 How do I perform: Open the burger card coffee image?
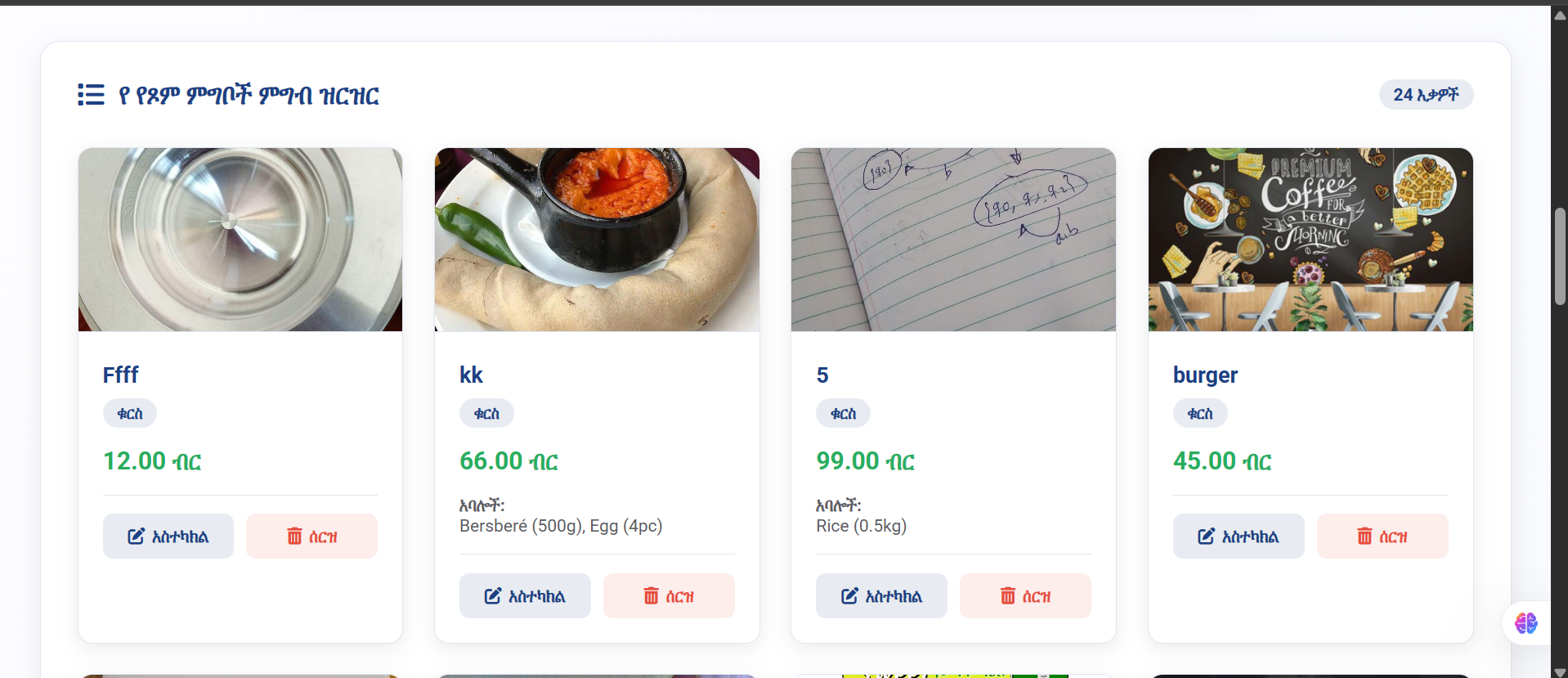(1310, 240)
